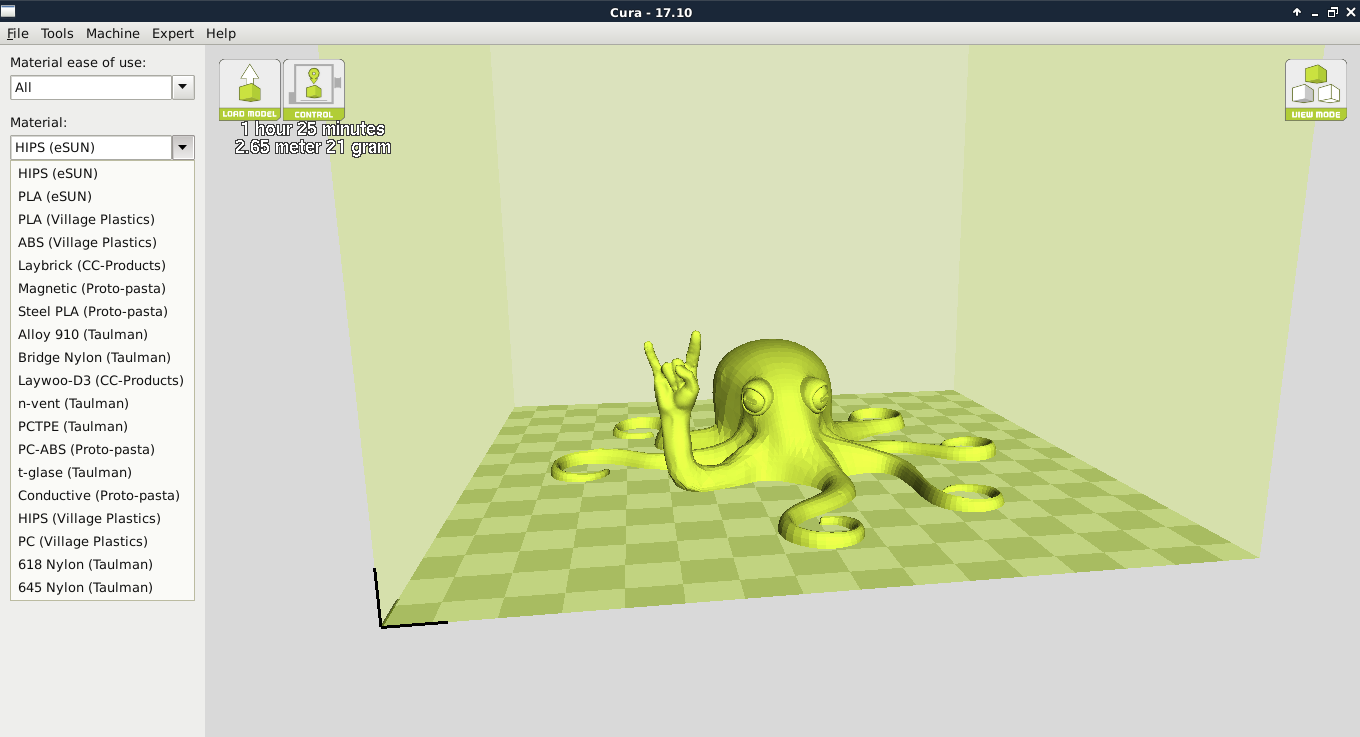Pick Conductive (Proto-pasta) material
The width and height of the screenshot is (1360, 737).
98,495
